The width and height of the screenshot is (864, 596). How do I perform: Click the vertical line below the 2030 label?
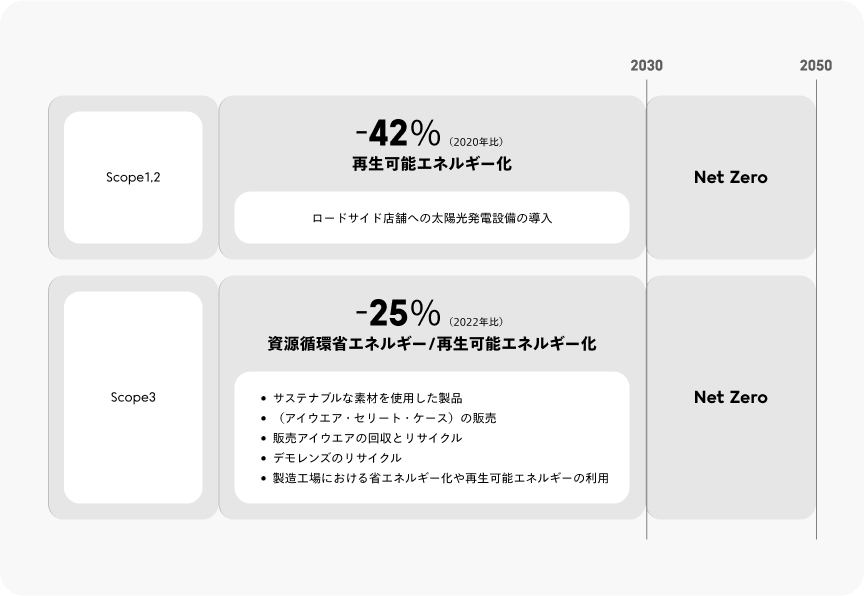(647, 300)
